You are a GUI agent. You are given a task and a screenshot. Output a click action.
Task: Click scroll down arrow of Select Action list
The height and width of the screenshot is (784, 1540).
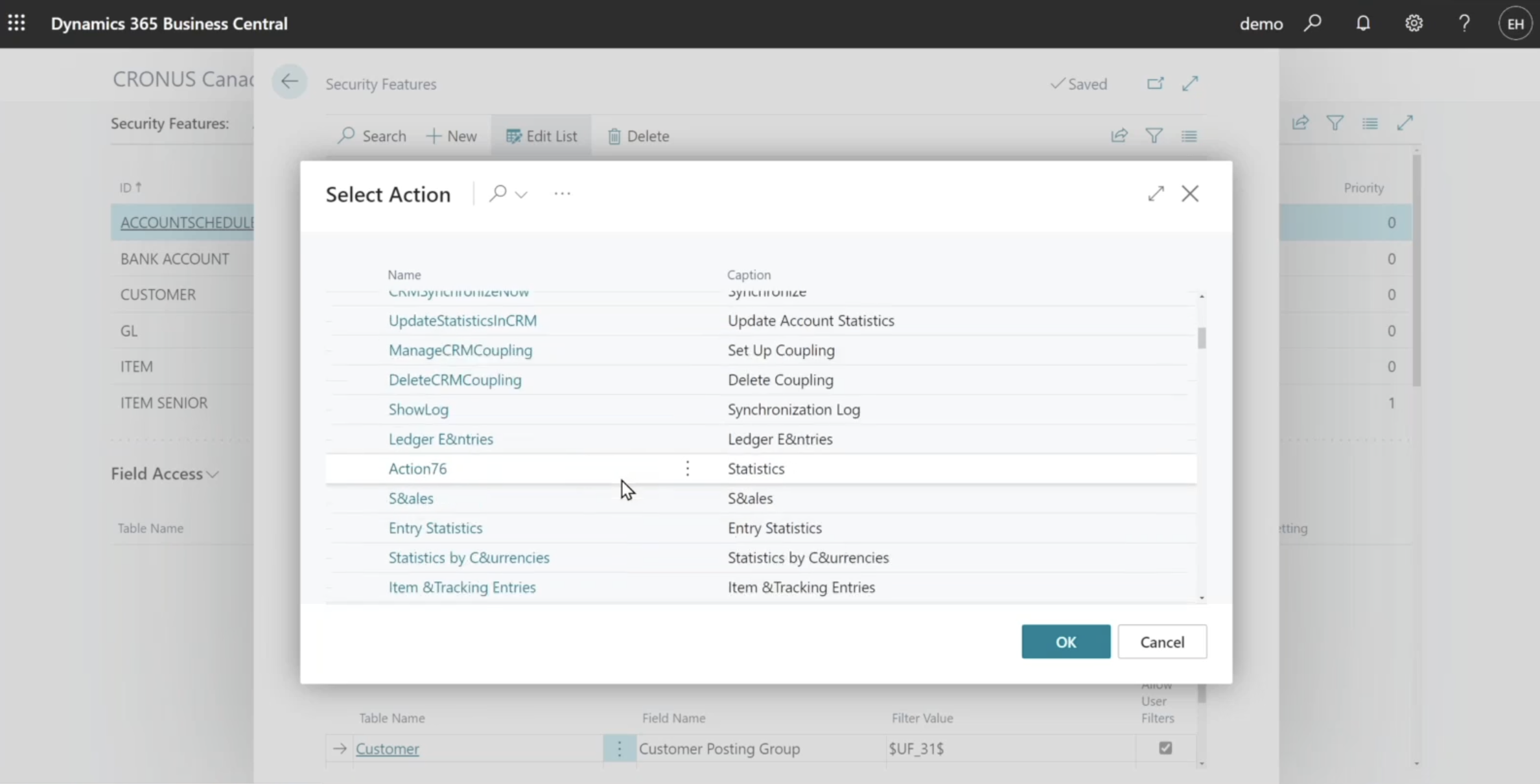1202,598
